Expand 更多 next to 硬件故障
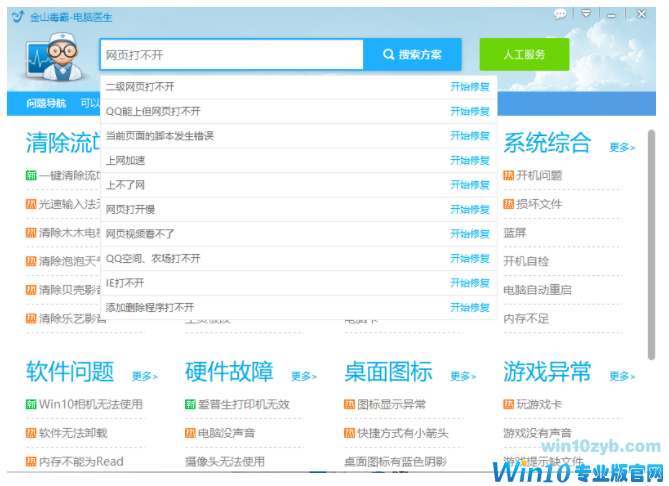The height and width of the screenshot is (486, 669). pos(304,377)
